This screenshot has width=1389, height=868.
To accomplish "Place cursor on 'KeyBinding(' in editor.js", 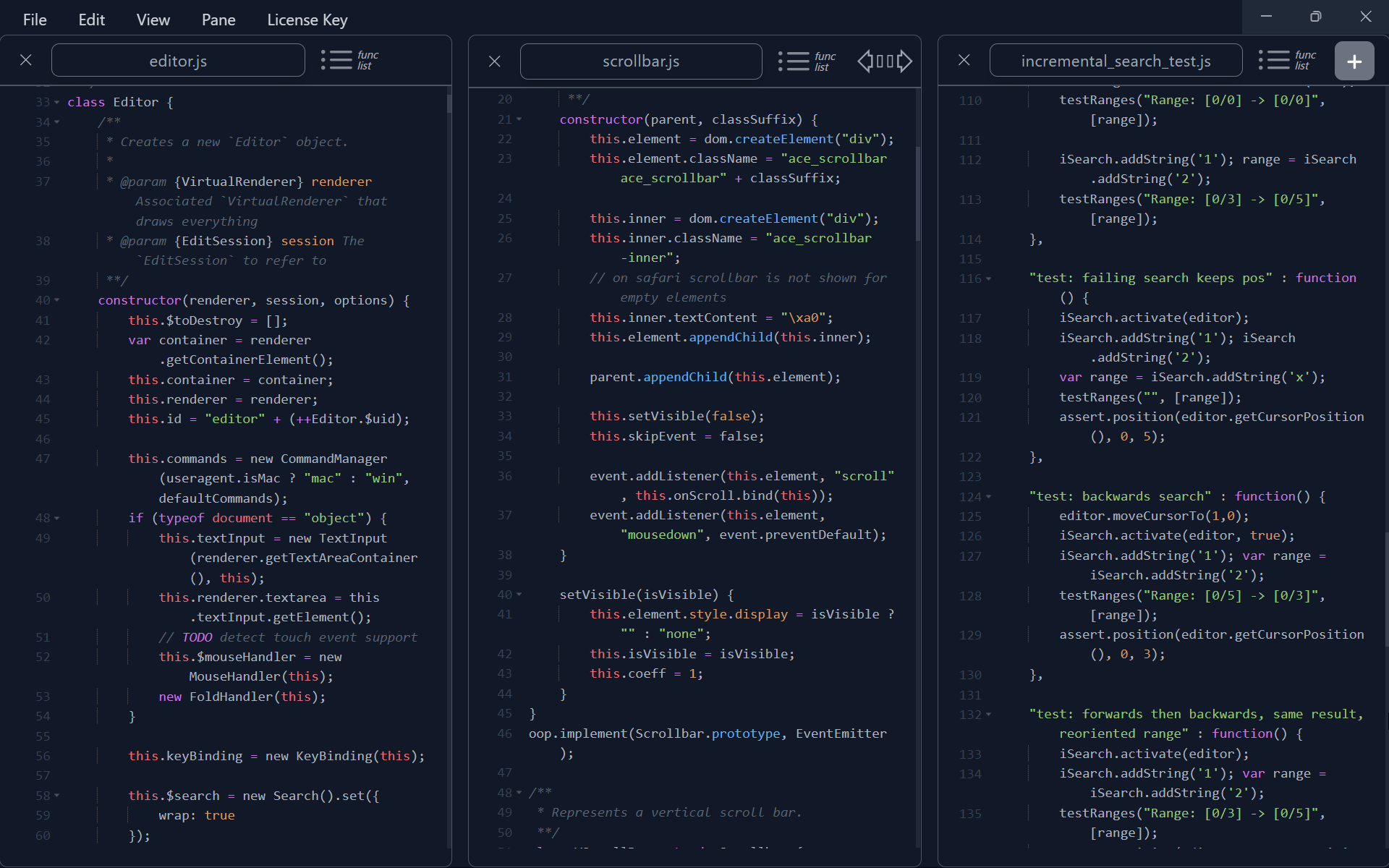I will tap(338, 756).
